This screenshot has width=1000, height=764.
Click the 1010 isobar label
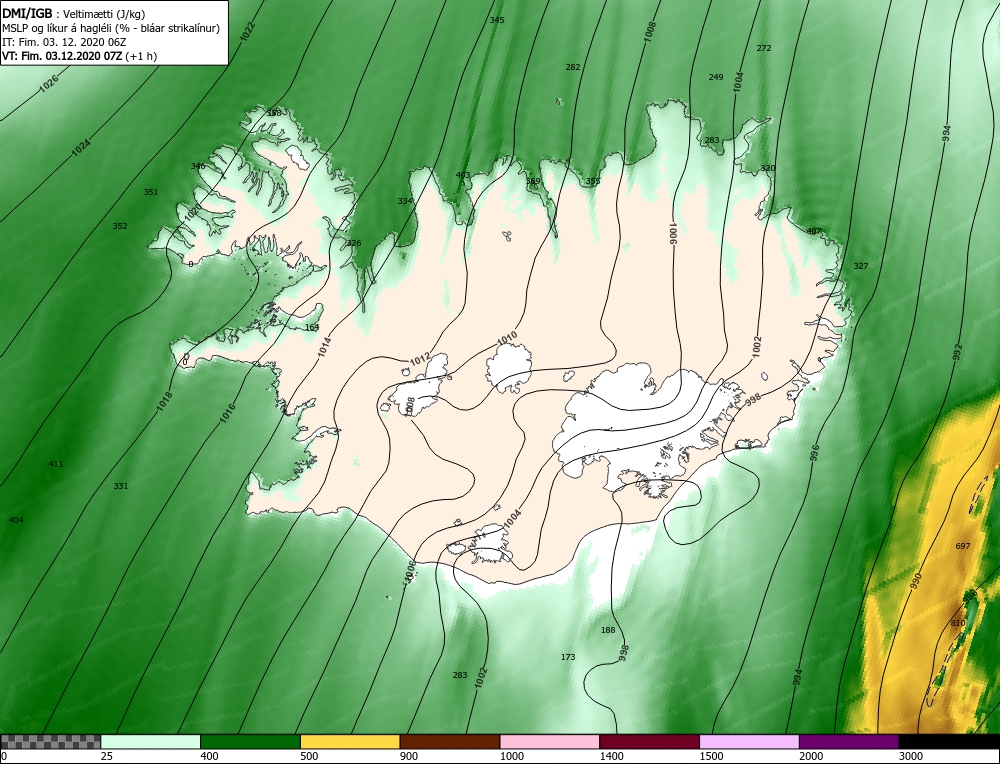(507, 338)
